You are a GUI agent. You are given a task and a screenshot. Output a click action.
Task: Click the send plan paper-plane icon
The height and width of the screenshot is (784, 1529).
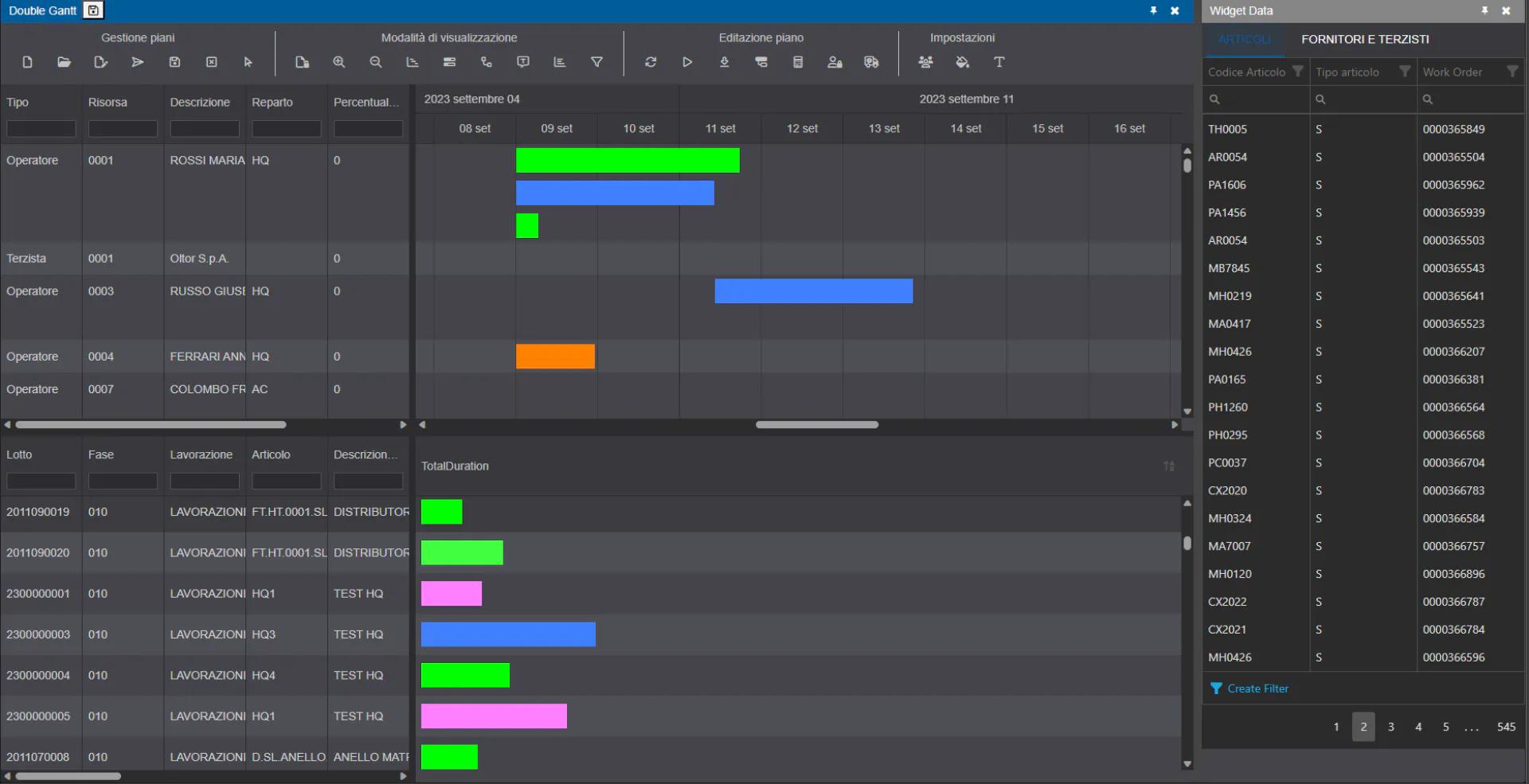[x=138, y=62]
